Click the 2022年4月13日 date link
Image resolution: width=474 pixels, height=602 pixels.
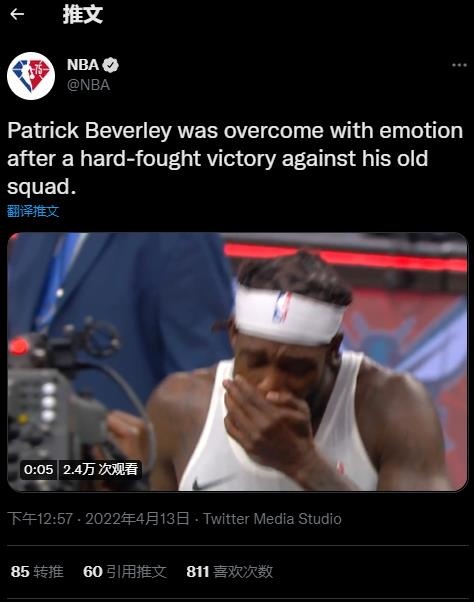(x=137, y=519)
